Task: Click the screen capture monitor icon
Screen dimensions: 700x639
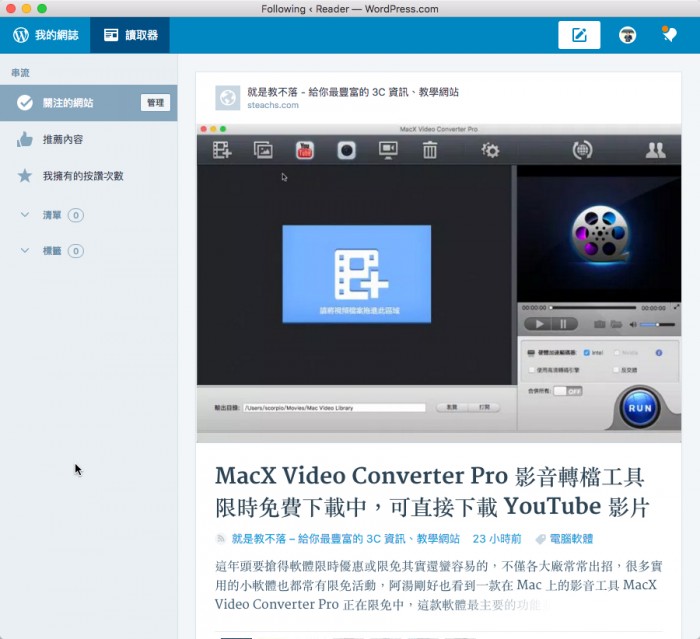Action: coord(388,150)
